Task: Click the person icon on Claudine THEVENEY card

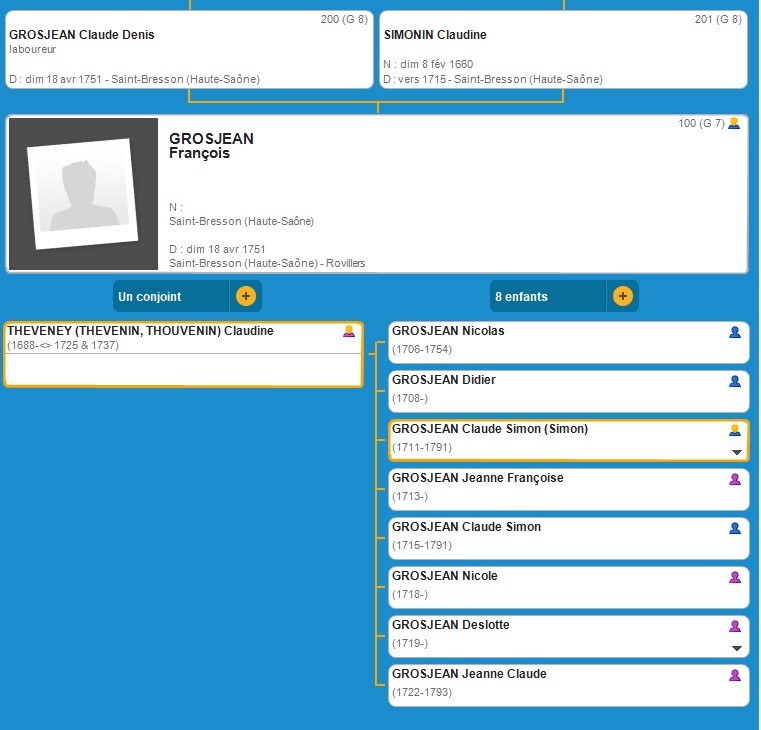Action: pyautogui.click(x=349, y=331)
